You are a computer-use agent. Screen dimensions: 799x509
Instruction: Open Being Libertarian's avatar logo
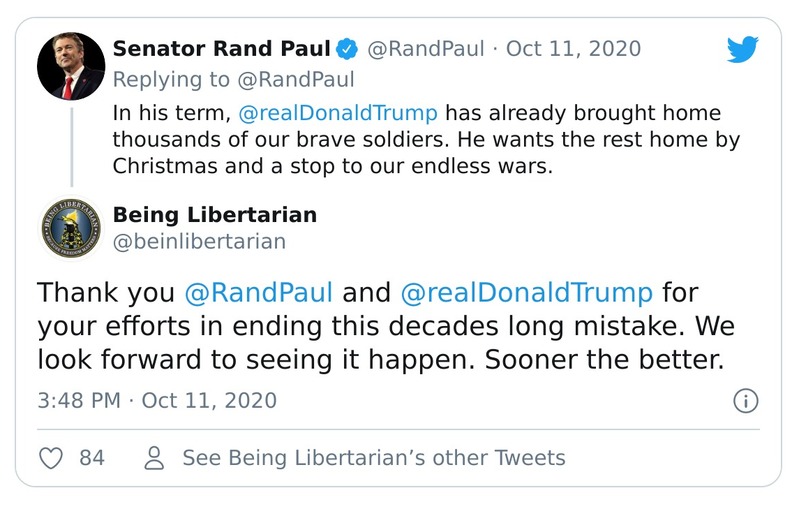tap(71, 228)
